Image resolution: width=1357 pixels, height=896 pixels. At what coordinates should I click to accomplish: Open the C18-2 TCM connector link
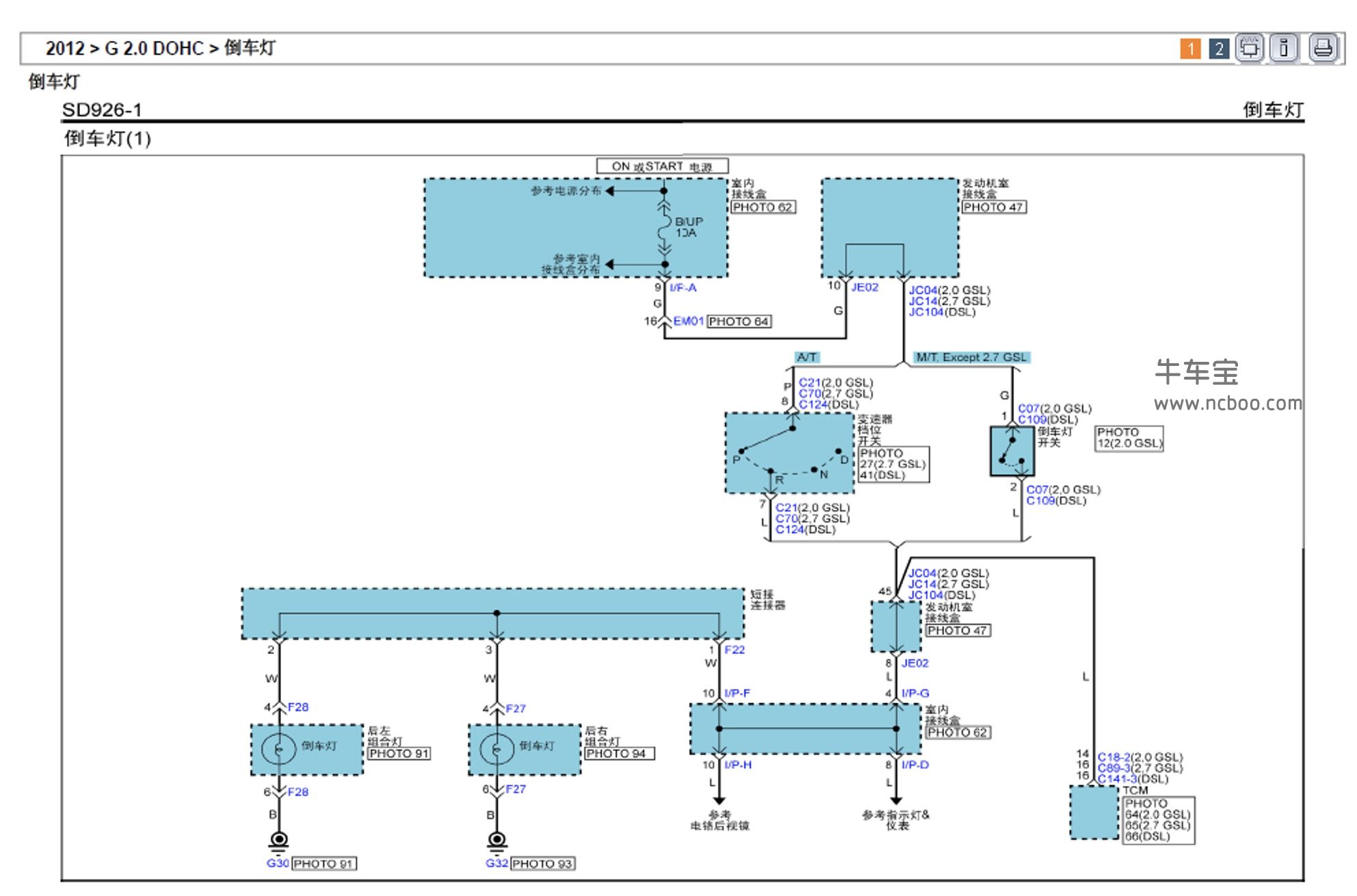(1114, 758)
